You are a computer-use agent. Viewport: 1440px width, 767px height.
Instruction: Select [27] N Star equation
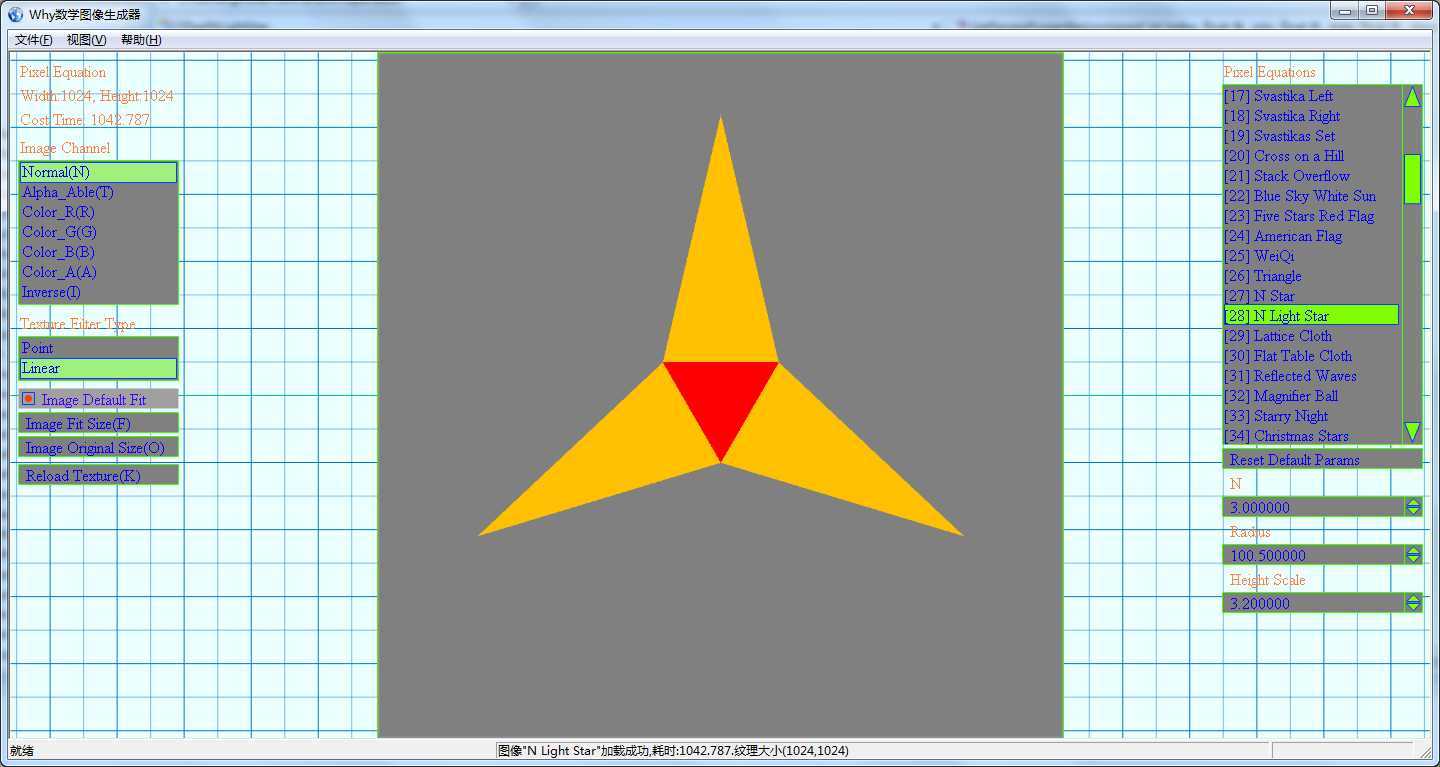[x=1311, y=296]
